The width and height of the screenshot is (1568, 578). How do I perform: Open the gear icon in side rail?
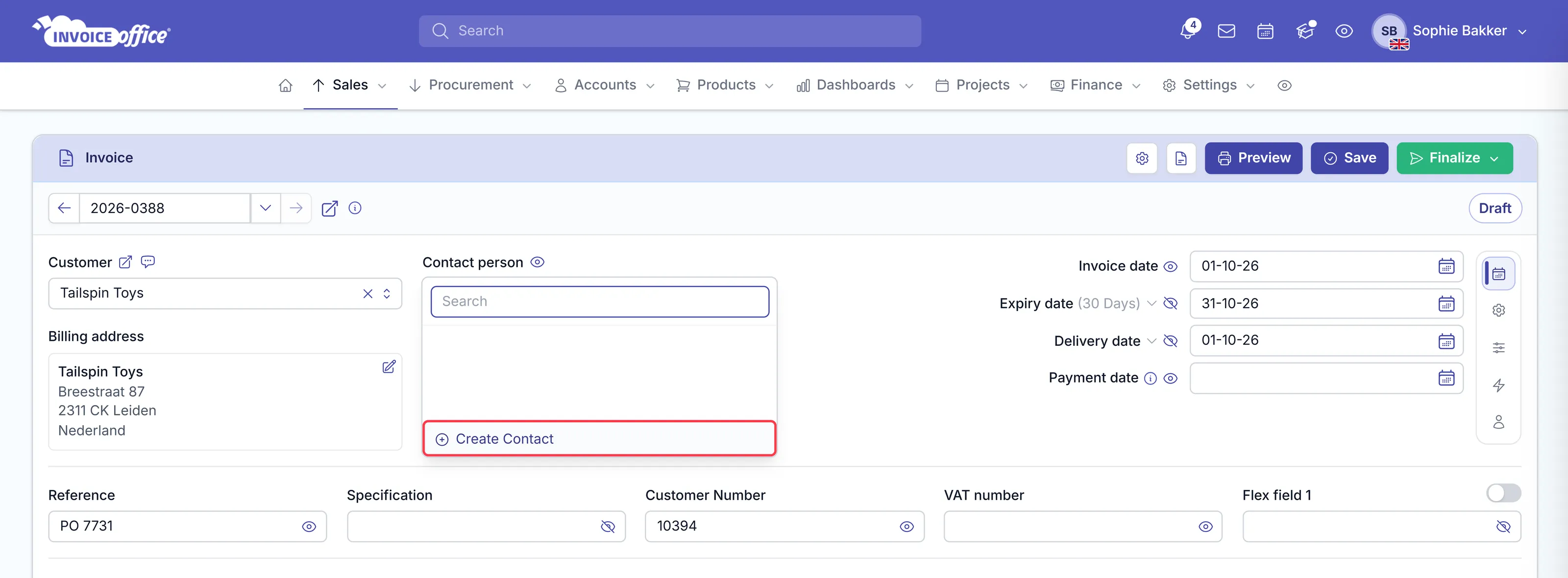(1498, 310)
